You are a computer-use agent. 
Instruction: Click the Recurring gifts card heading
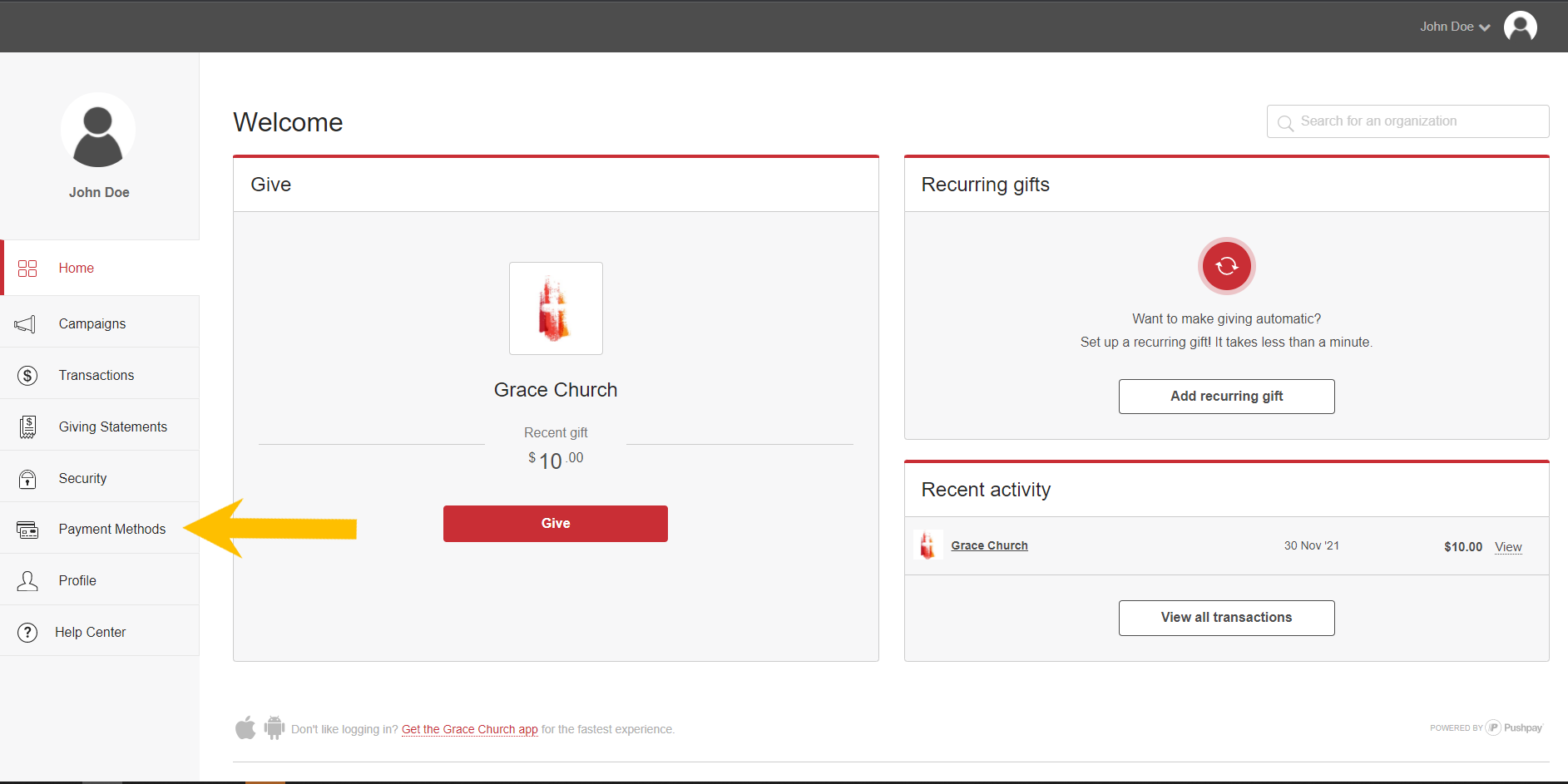tap(985, 185)
